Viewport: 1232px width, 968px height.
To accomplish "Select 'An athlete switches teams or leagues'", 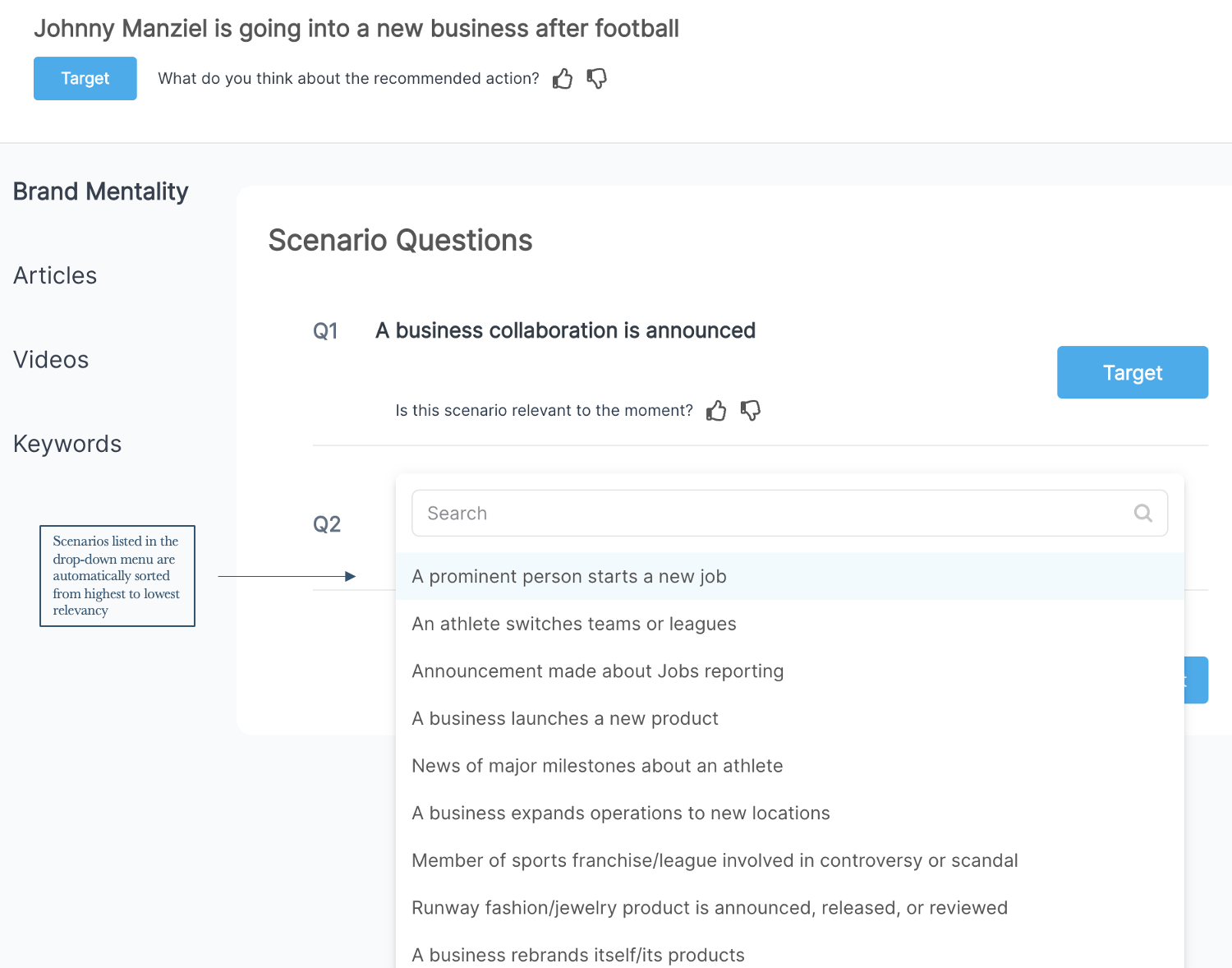I will pos(574,625).
